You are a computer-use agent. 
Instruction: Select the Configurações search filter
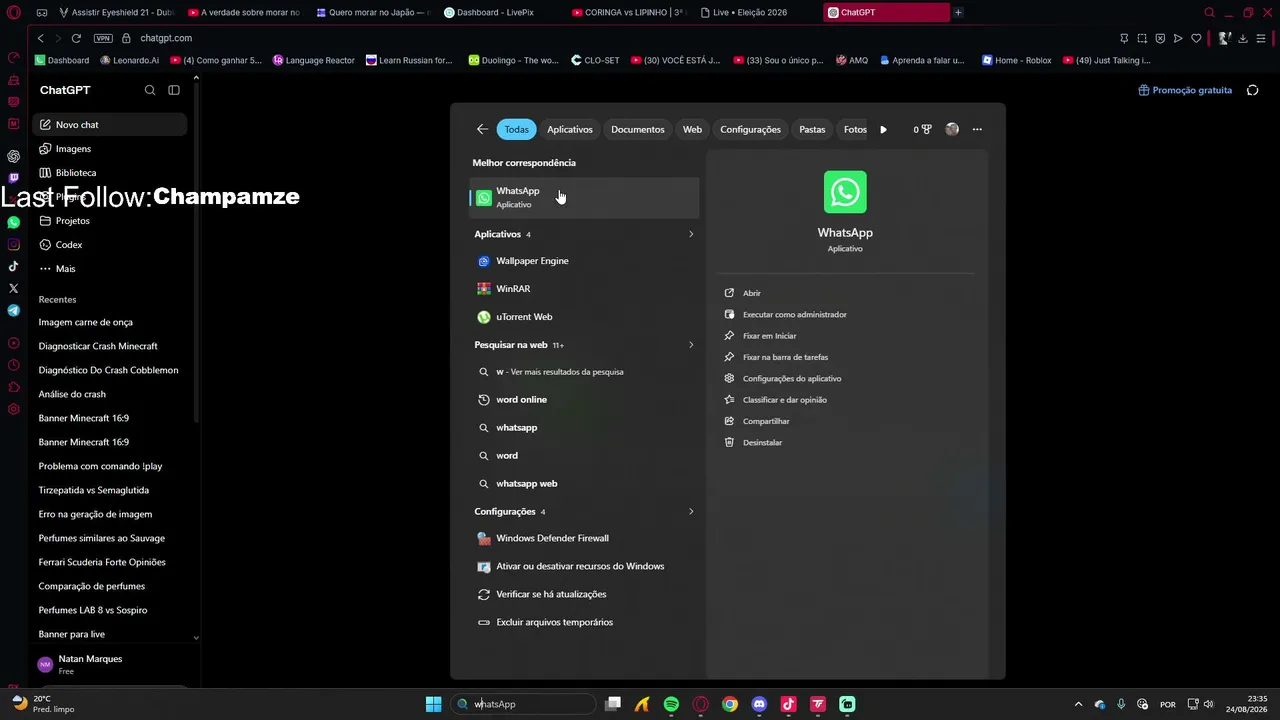click(750, 129)
